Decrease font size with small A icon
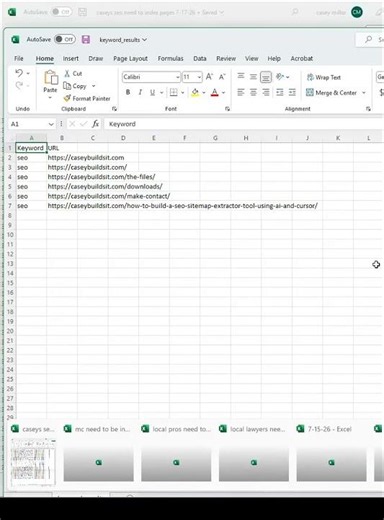384x520 pixels. 222,77
